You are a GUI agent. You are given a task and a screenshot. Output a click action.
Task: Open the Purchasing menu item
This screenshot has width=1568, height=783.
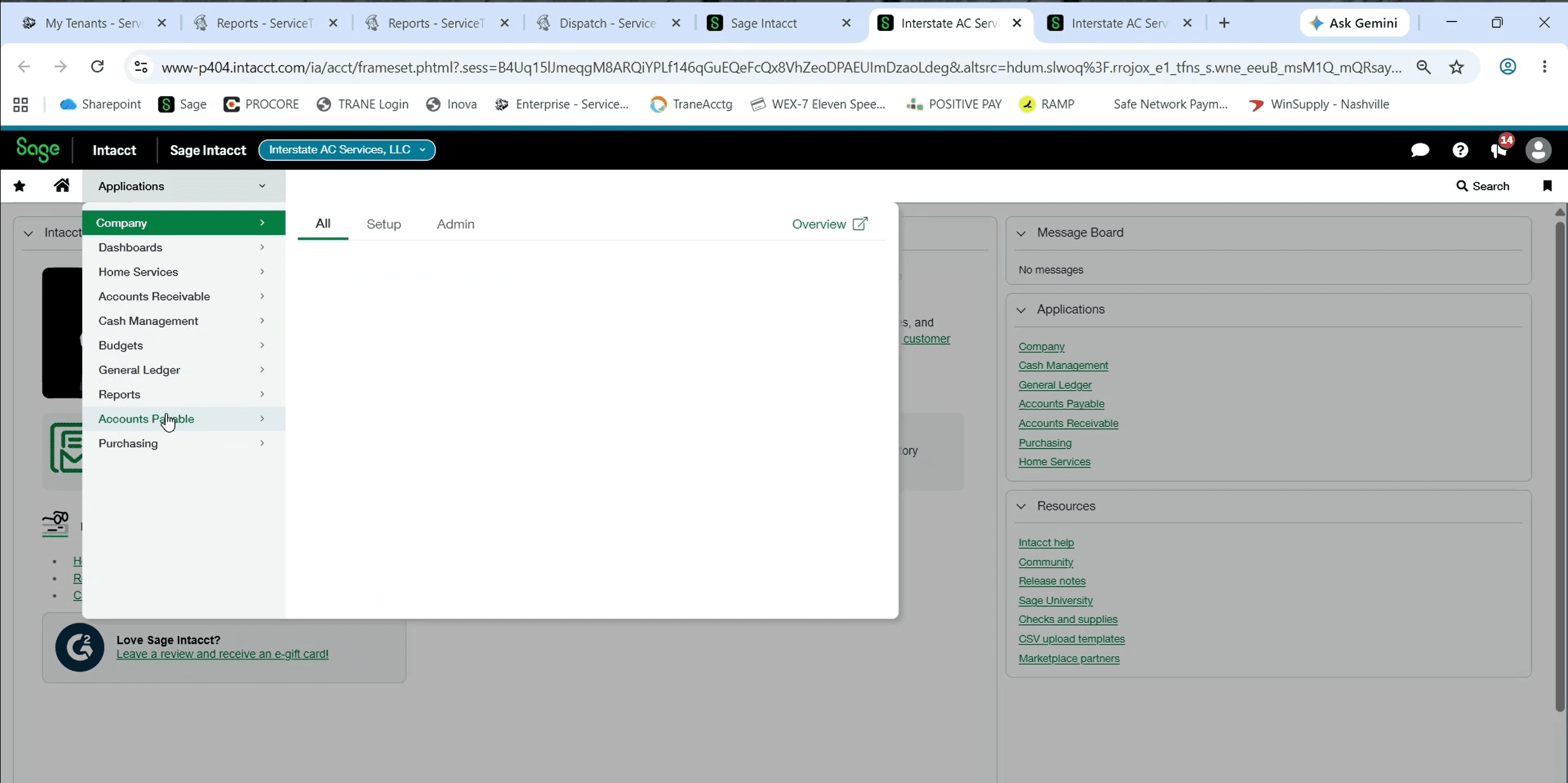(x=184, y=443)
